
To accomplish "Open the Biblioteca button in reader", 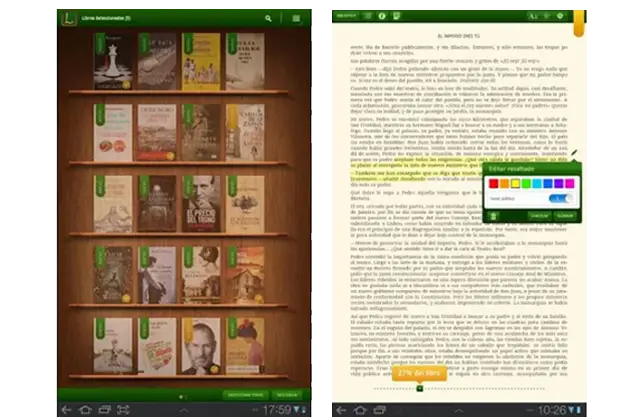I will [346, 16].
